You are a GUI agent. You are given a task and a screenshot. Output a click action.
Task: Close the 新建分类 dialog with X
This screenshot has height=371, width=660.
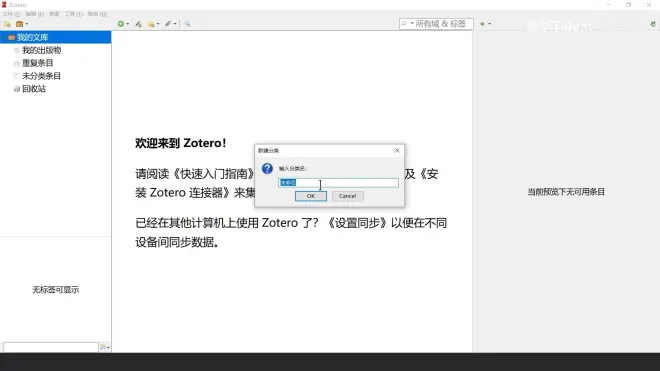point(397,150)
